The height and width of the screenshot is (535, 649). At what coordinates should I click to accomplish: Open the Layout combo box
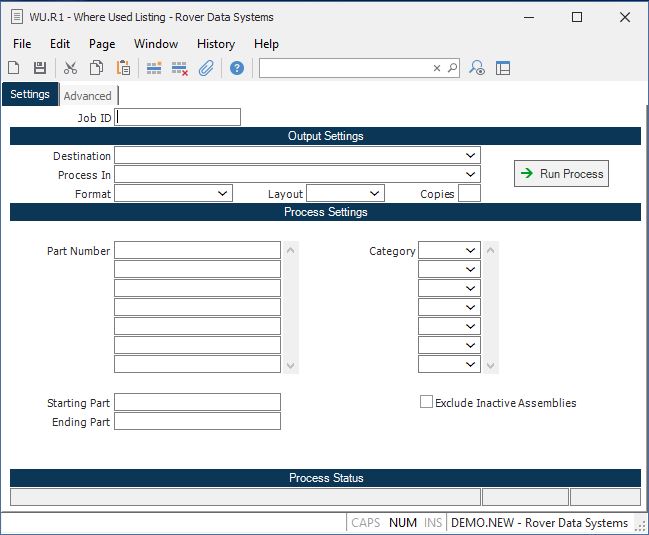coord(374,194)
